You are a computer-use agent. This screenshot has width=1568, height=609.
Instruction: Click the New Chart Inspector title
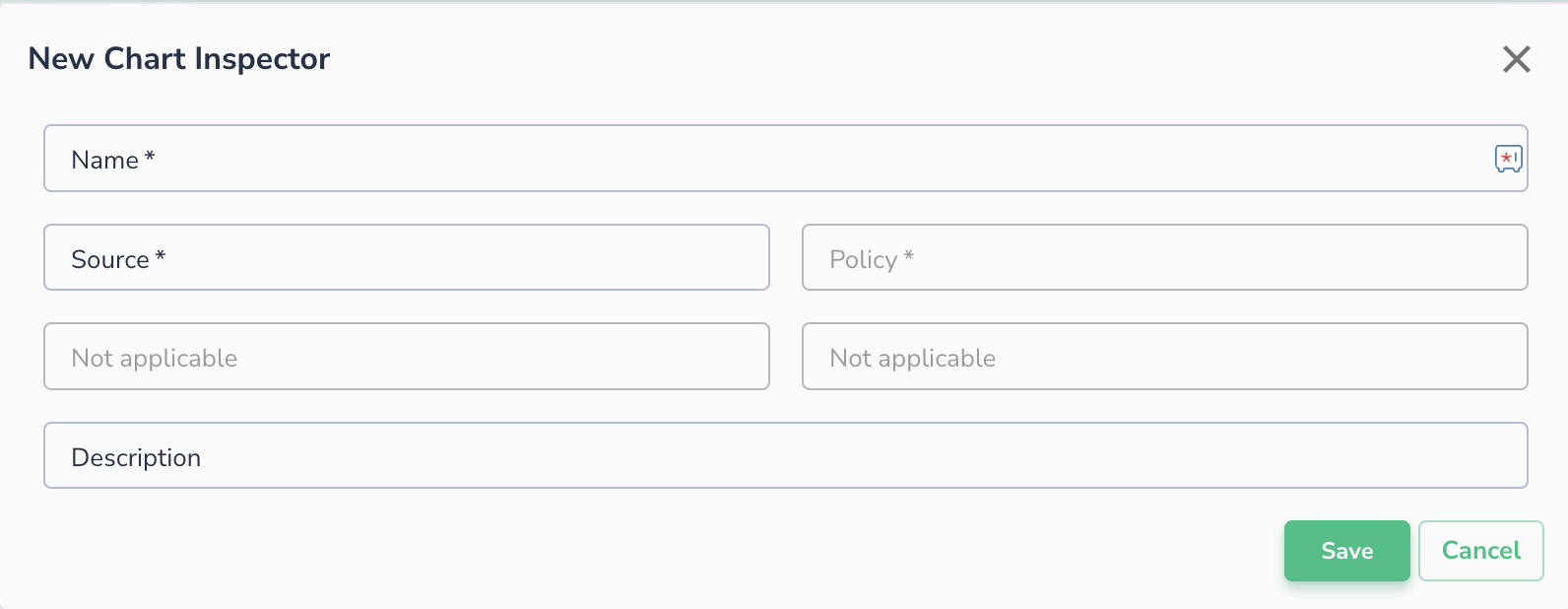179,59
